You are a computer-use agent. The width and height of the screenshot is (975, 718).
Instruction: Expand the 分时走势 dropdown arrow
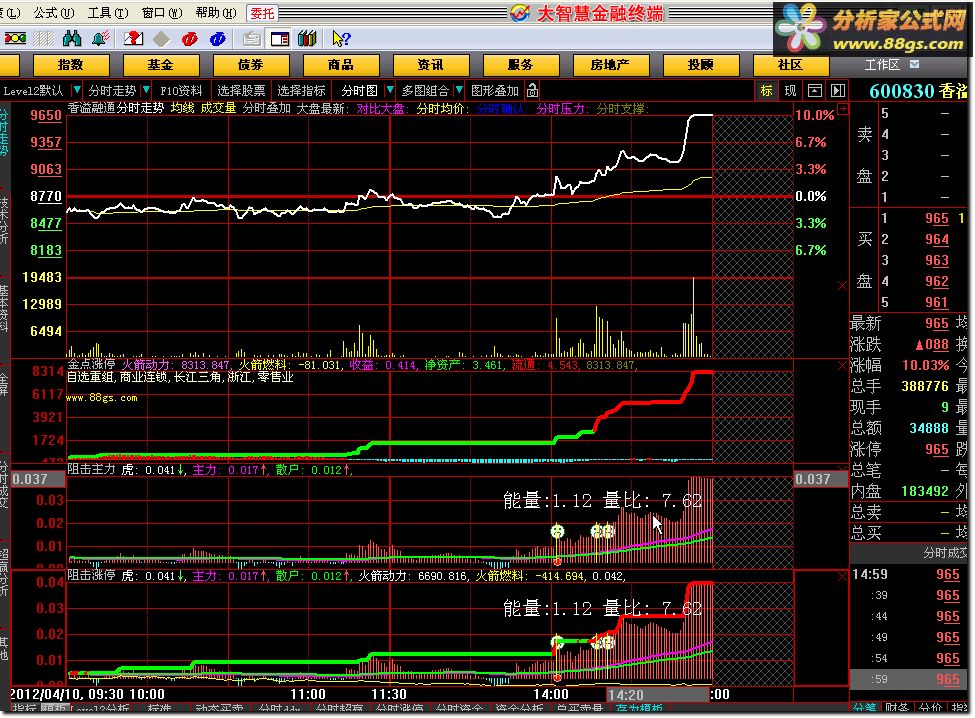pos(146,91)
